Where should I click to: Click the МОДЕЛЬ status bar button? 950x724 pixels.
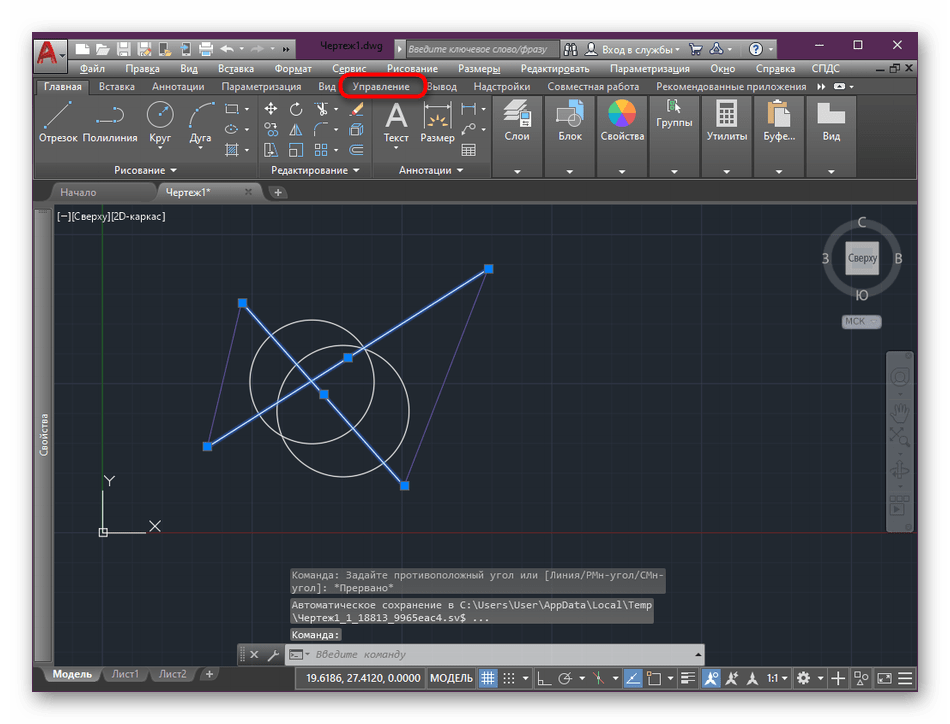(451, 679)
